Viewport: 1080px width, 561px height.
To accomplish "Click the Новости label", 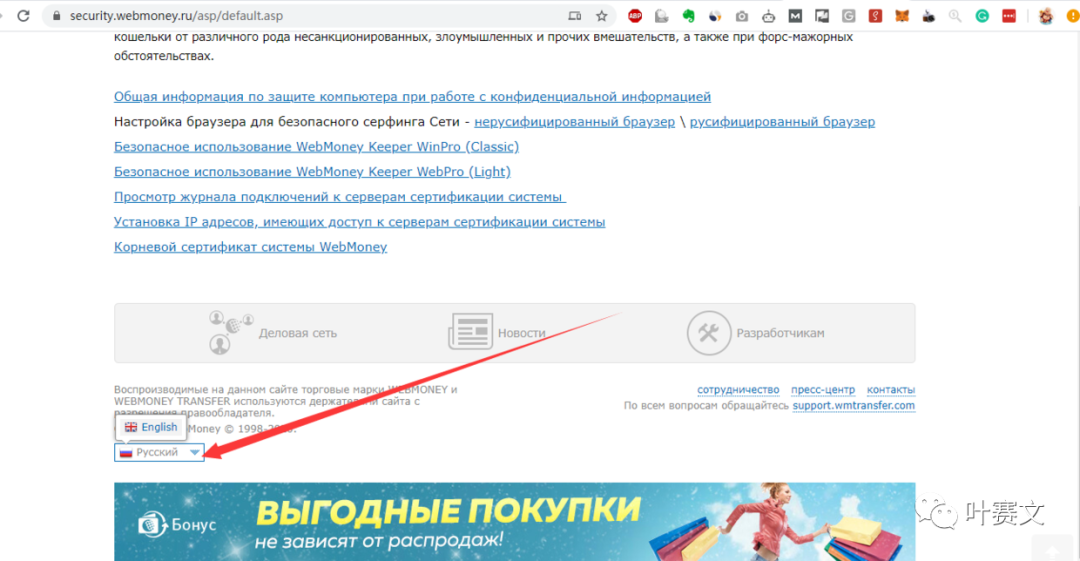I will click(x=521, y=333).
